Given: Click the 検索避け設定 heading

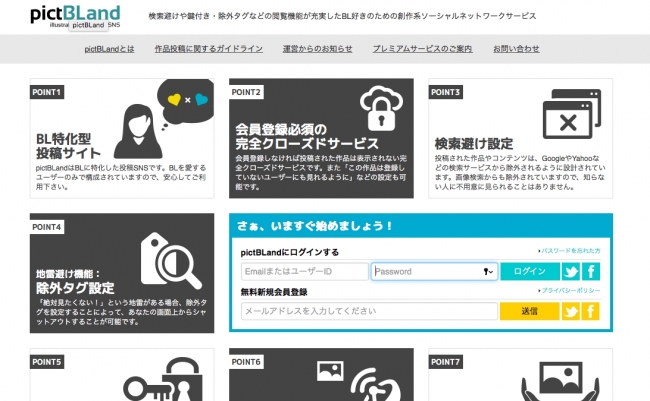Looking at the screenshot, I should [x=474, y=144].
